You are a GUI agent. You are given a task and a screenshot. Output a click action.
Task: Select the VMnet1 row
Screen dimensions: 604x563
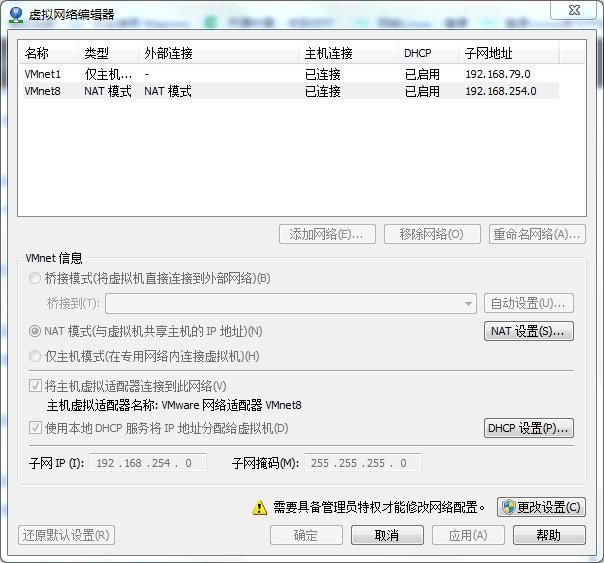click(x=291, y=74)
